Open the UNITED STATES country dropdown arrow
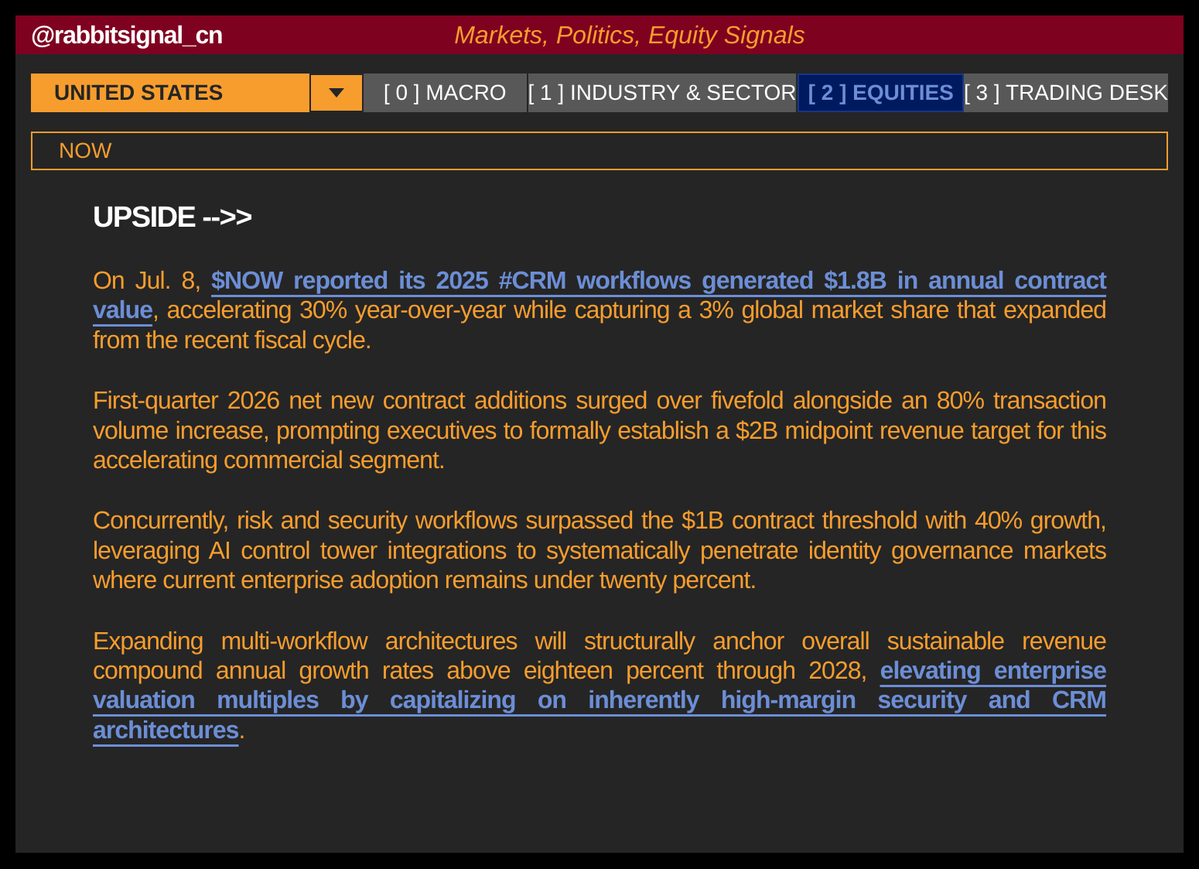Image resolution: width=1199 pixels, height=869 pixels. (x=336, y=93)
